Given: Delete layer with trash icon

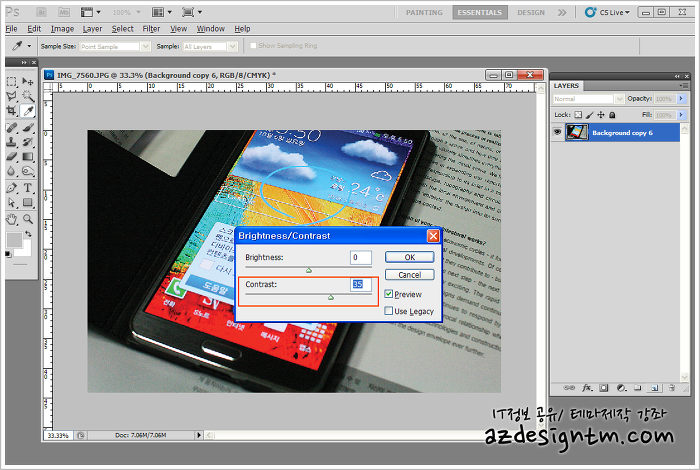Looking at the screenshot, I should (x=672, y=387).
